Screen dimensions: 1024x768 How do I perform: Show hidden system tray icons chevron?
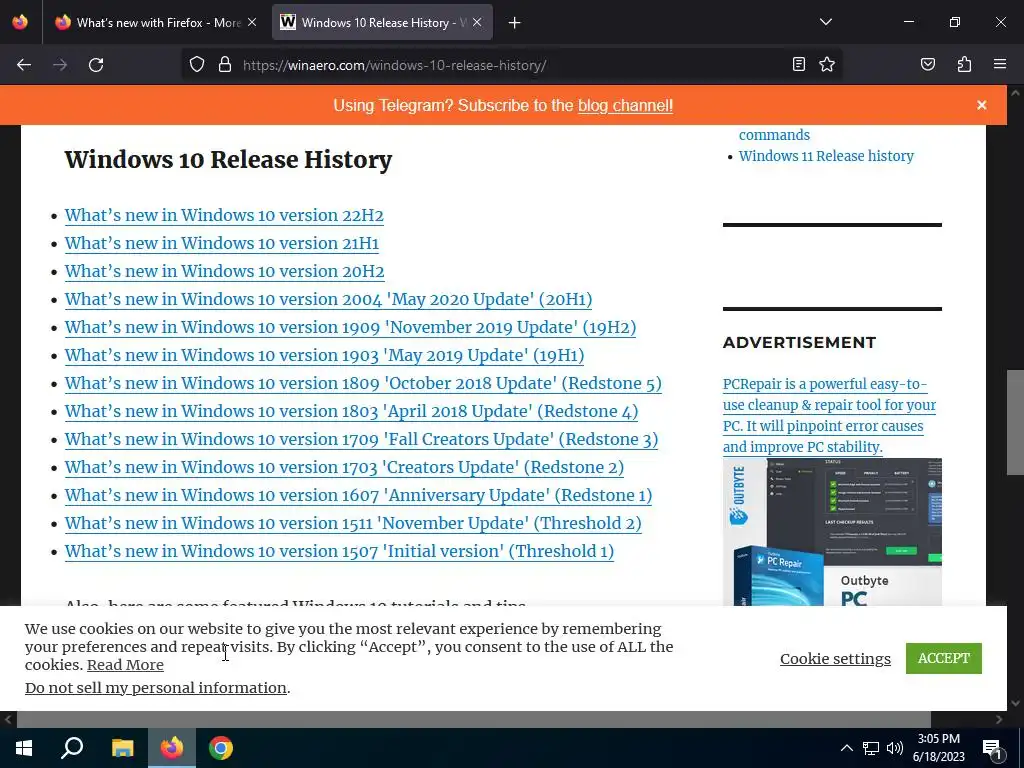point(846,748)
